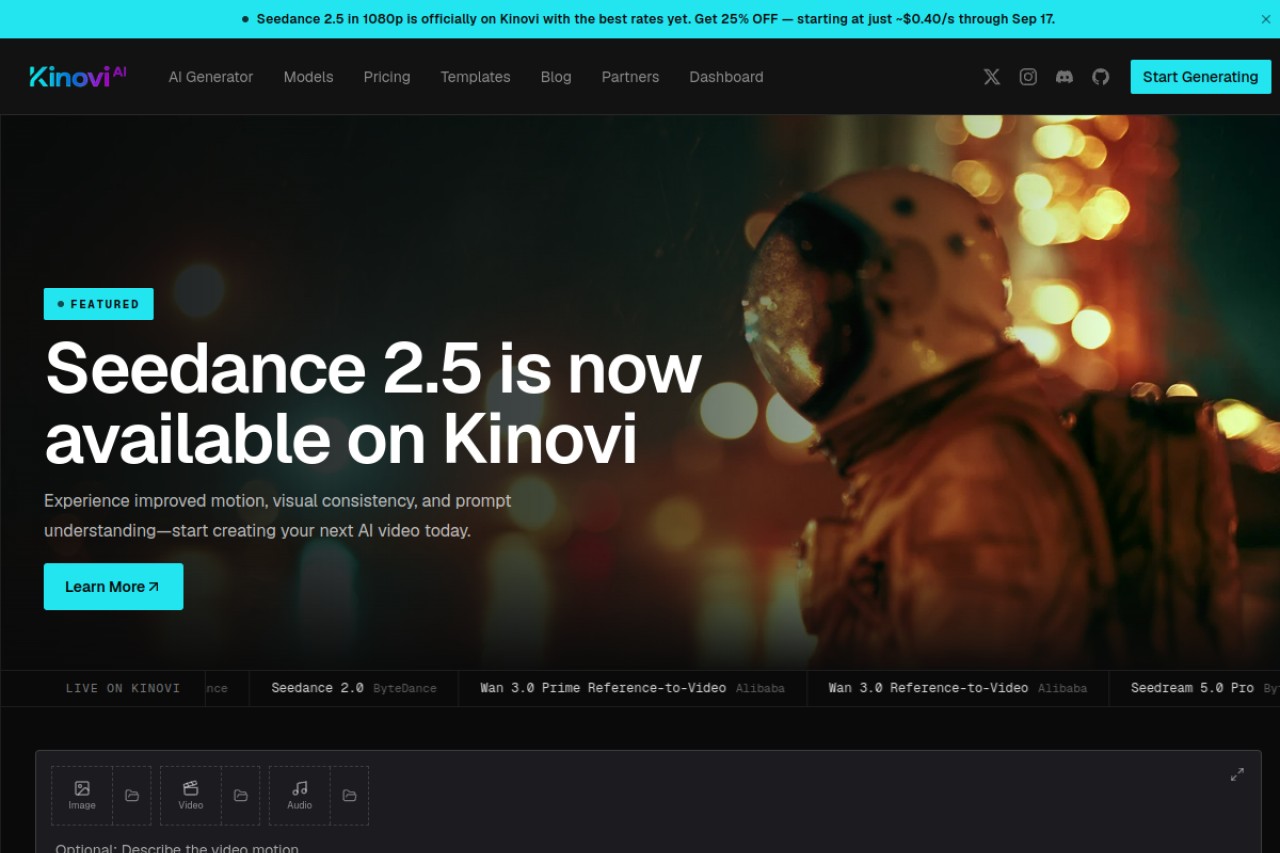Add an Image reference upload
Viewport: 1280px width, 853px height.
[82, 796]
